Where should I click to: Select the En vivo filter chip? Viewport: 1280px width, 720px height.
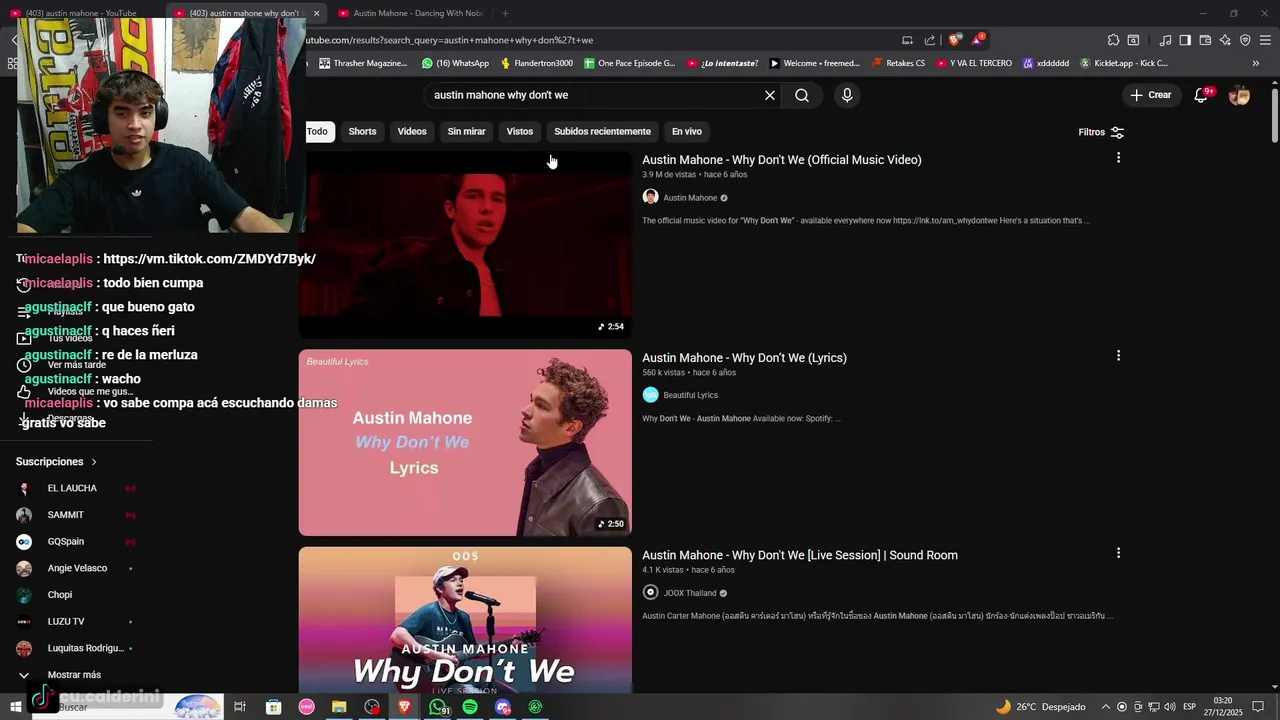[x=687, y=132]
